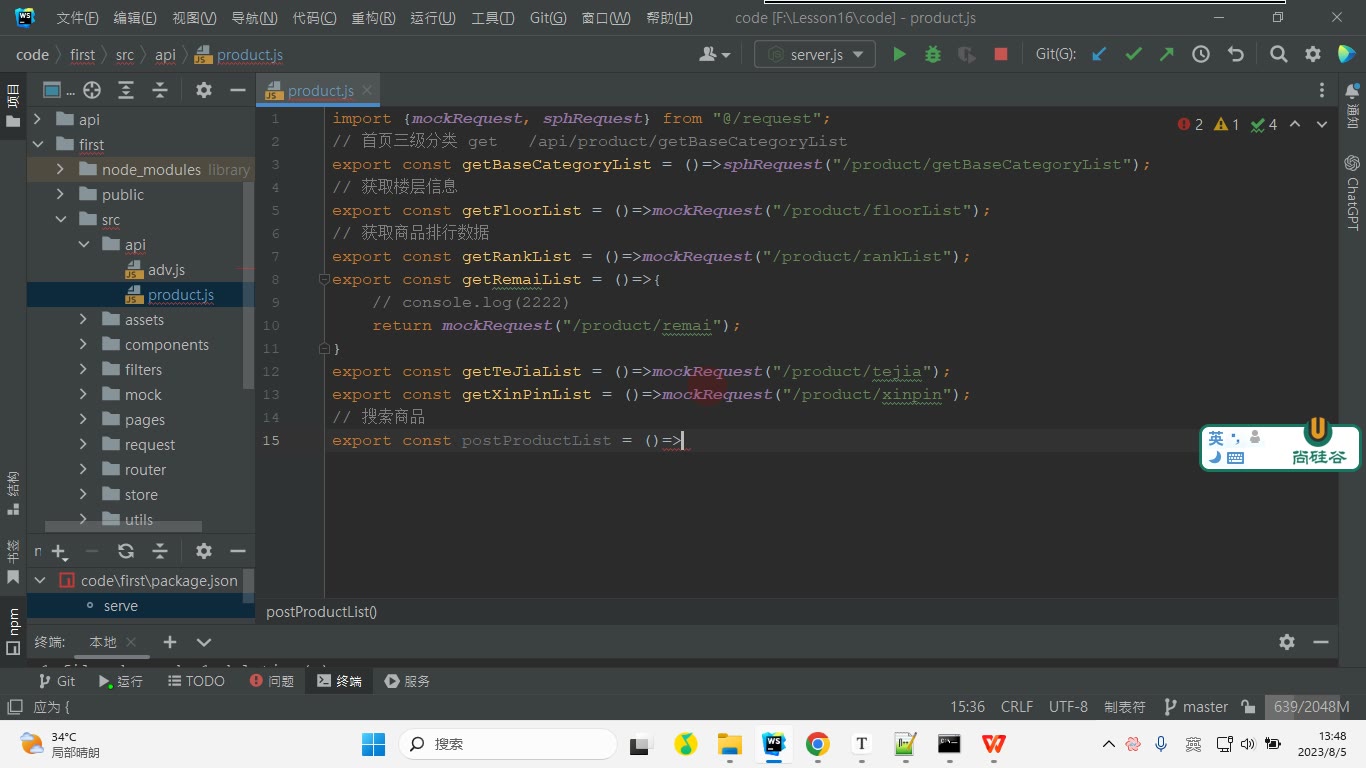Locate the opened file in the project tree
The height and width of the screenshot is (768, 1366).
(x=92, y=90)
